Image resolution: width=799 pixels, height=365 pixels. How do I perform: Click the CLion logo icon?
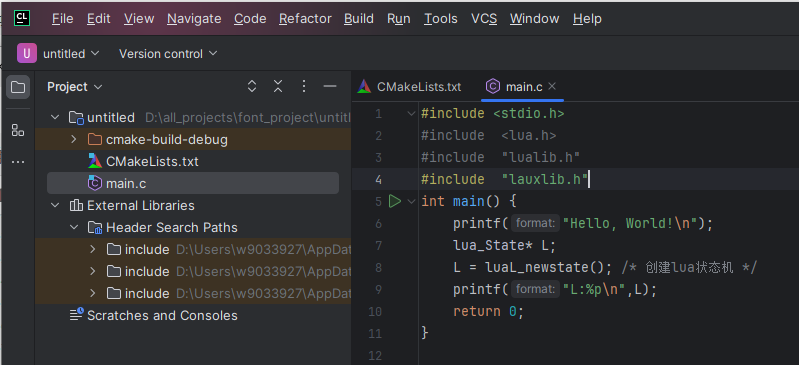pos(22,18)
